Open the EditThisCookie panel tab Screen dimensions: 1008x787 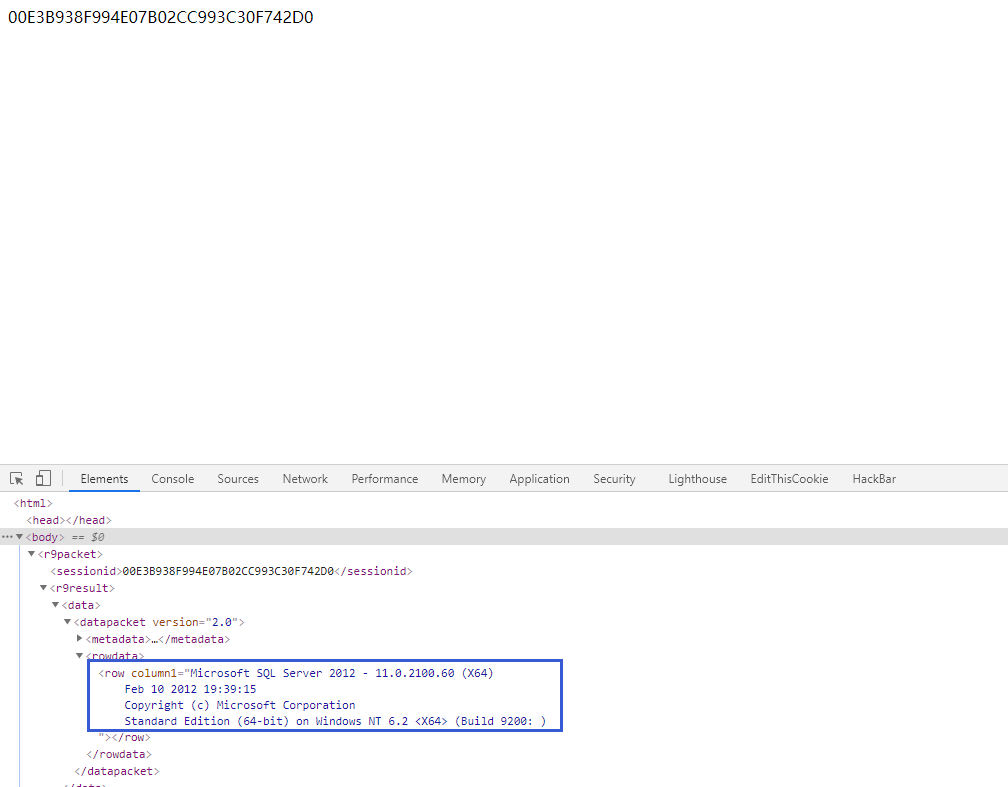(x=789, y=479)
